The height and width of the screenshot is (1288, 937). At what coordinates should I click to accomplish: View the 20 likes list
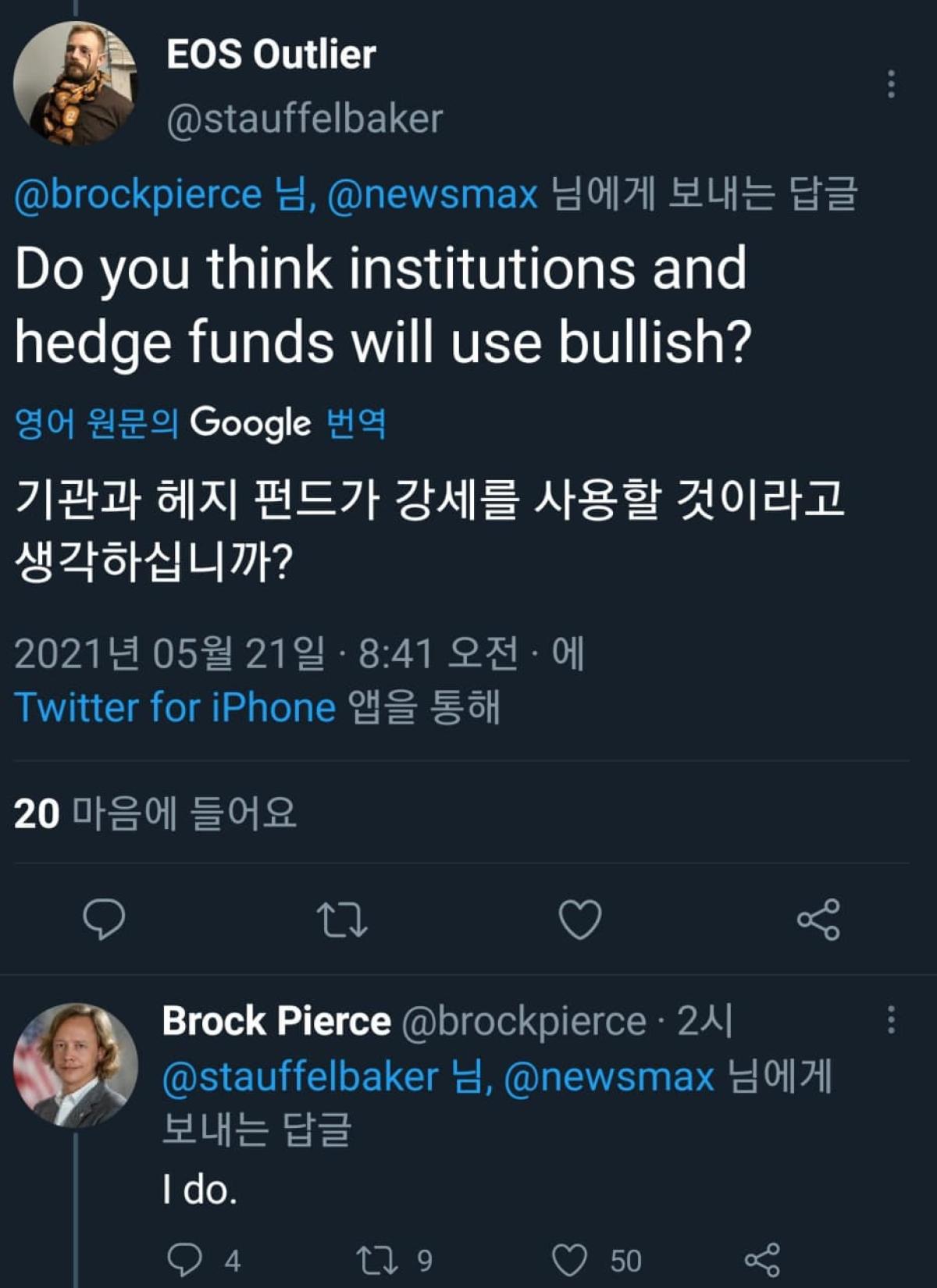[x=155, y=813]
